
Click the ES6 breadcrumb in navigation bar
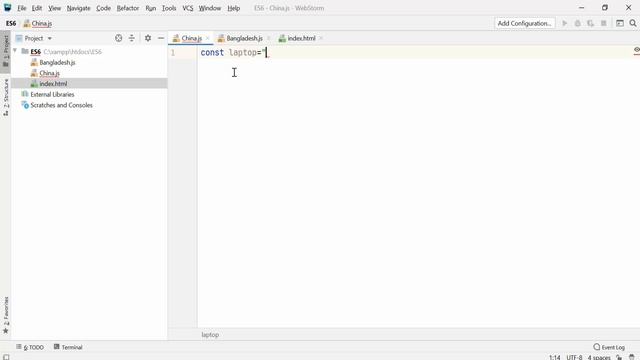tap(11, 24)
